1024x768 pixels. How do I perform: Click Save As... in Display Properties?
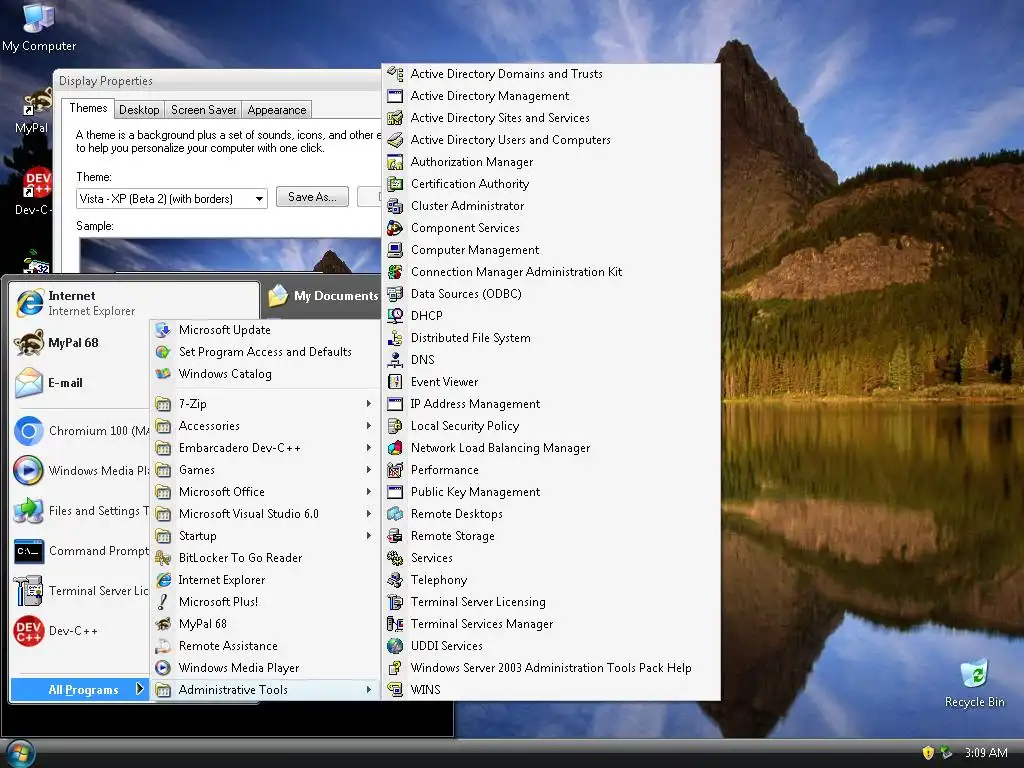[x=312, y=197]
